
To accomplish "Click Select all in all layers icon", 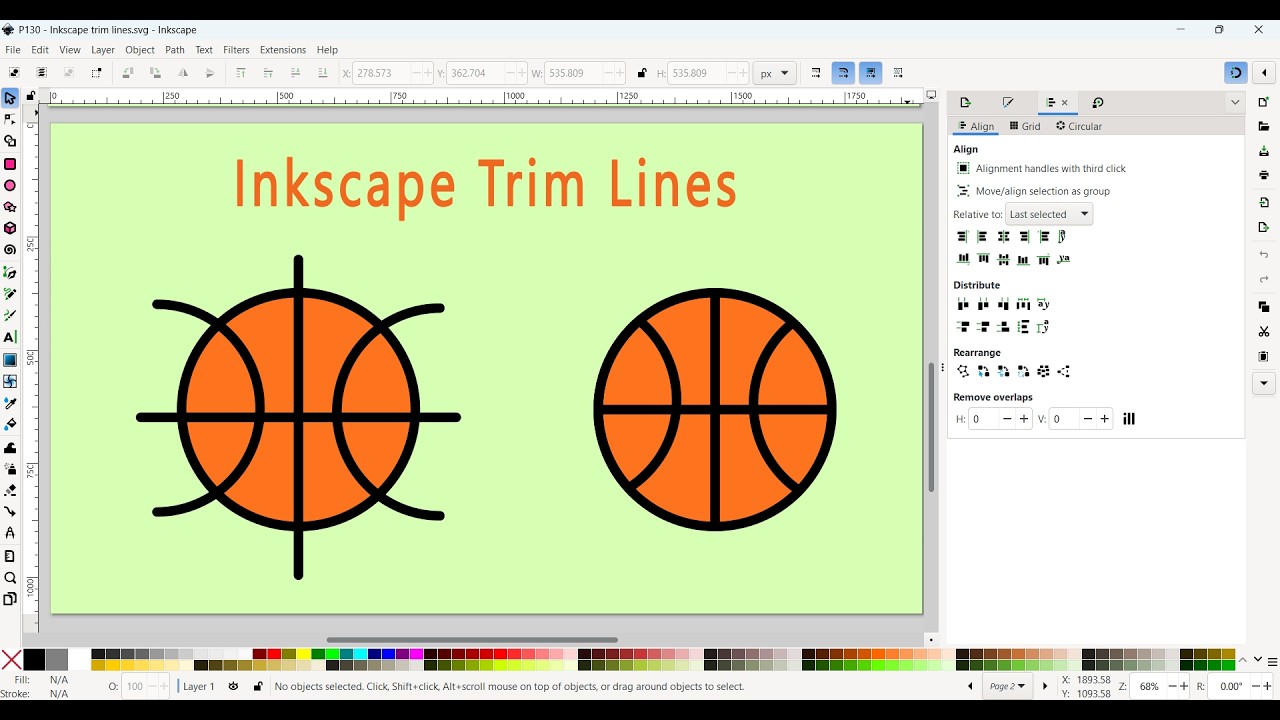I will 41,73.
